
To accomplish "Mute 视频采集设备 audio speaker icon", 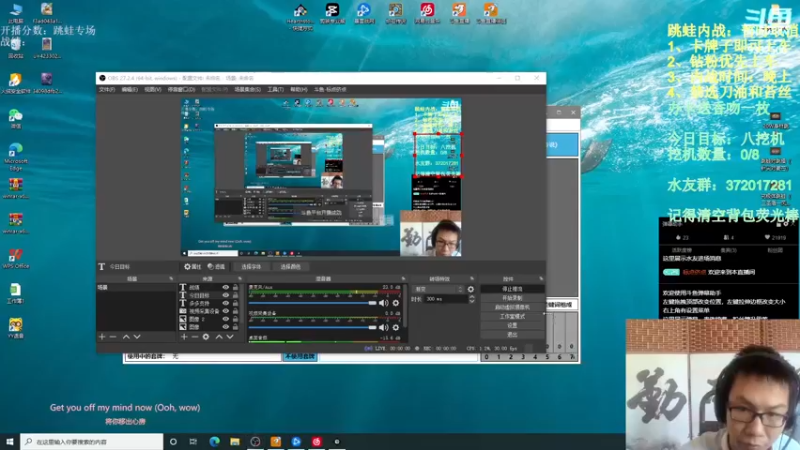I will [384, 328].
